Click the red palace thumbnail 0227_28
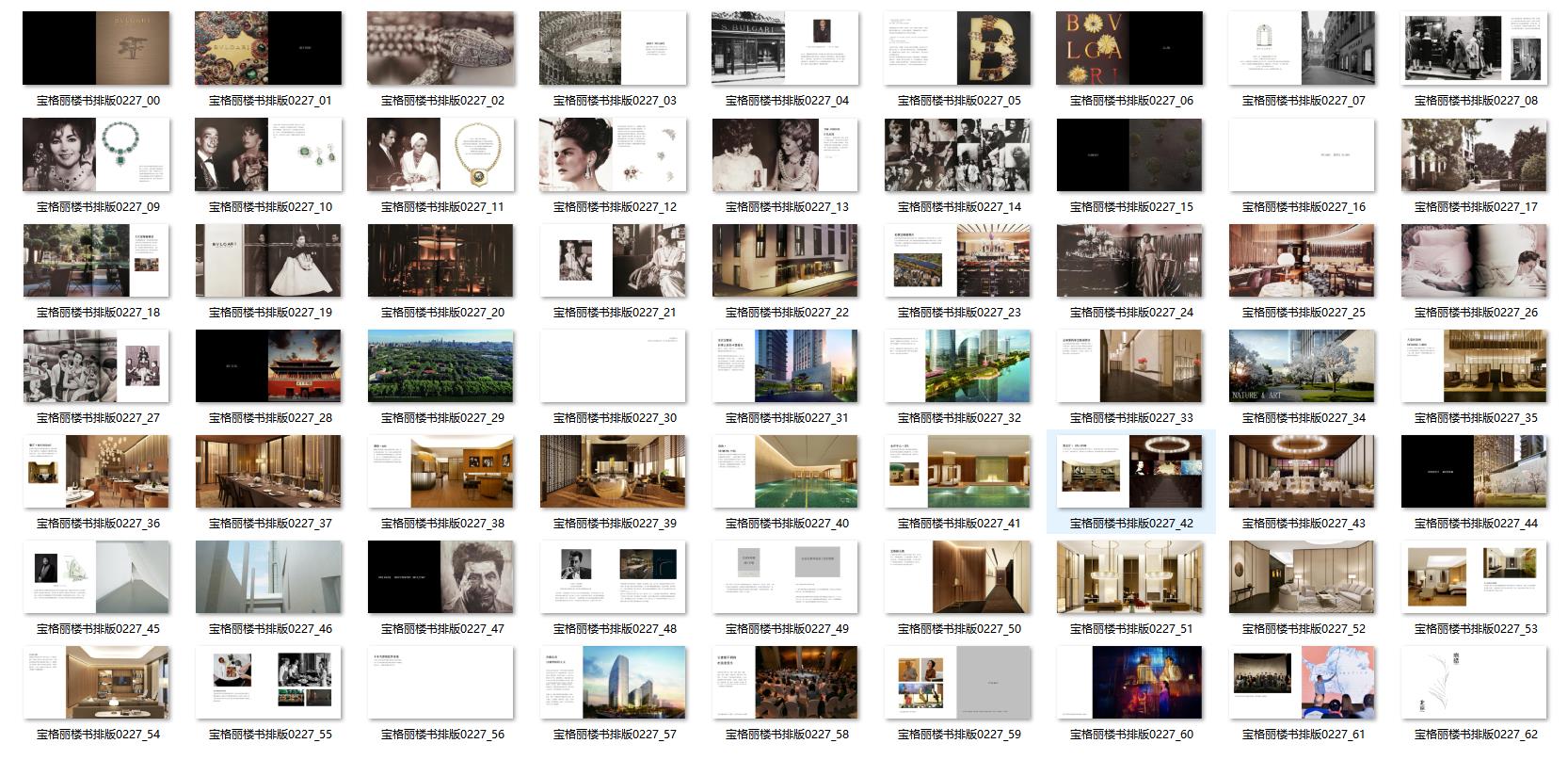Screen dimensions: 1568x776 point(268,365)
